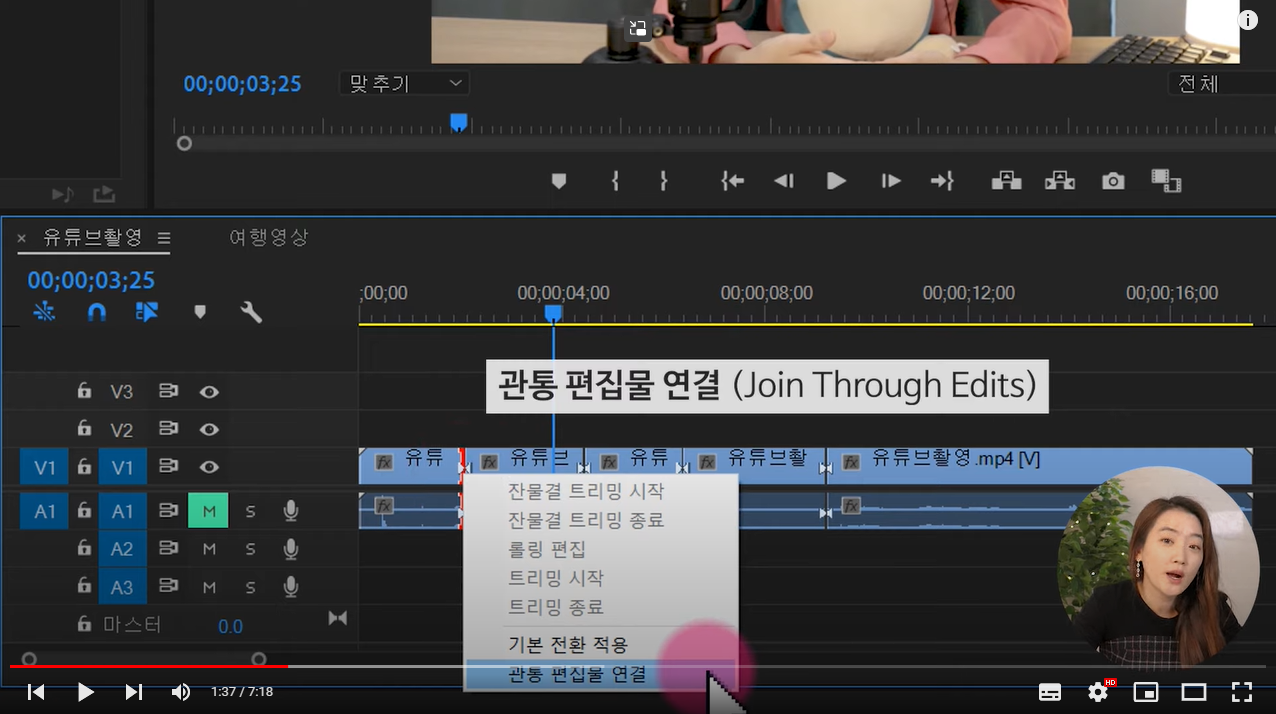Screen dimensions: 1276x714
Task: Hide track V1 with its eye icon
Action: pyautogui.click(x=209, y=467)
